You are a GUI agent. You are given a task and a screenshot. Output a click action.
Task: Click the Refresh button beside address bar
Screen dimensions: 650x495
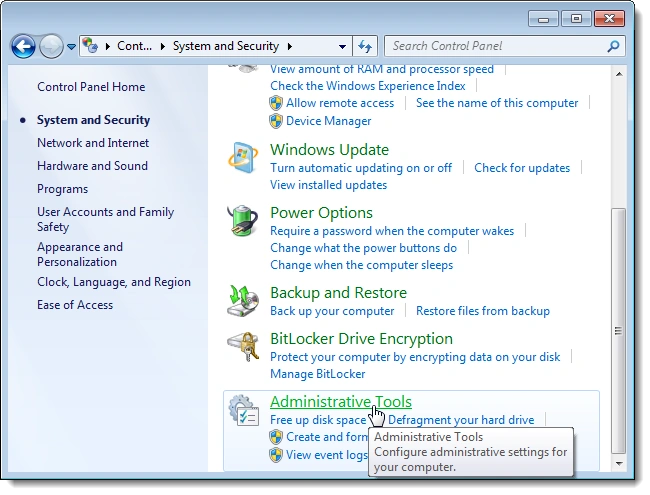point(365,46)
